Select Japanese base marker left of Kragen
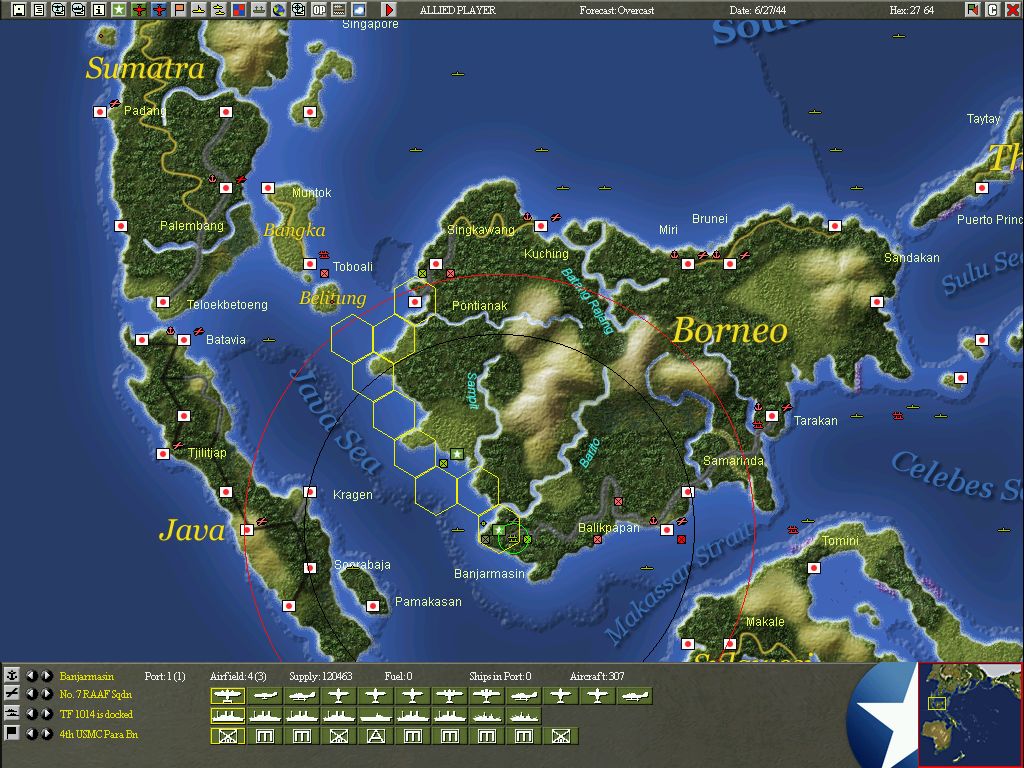 point(310,492)
